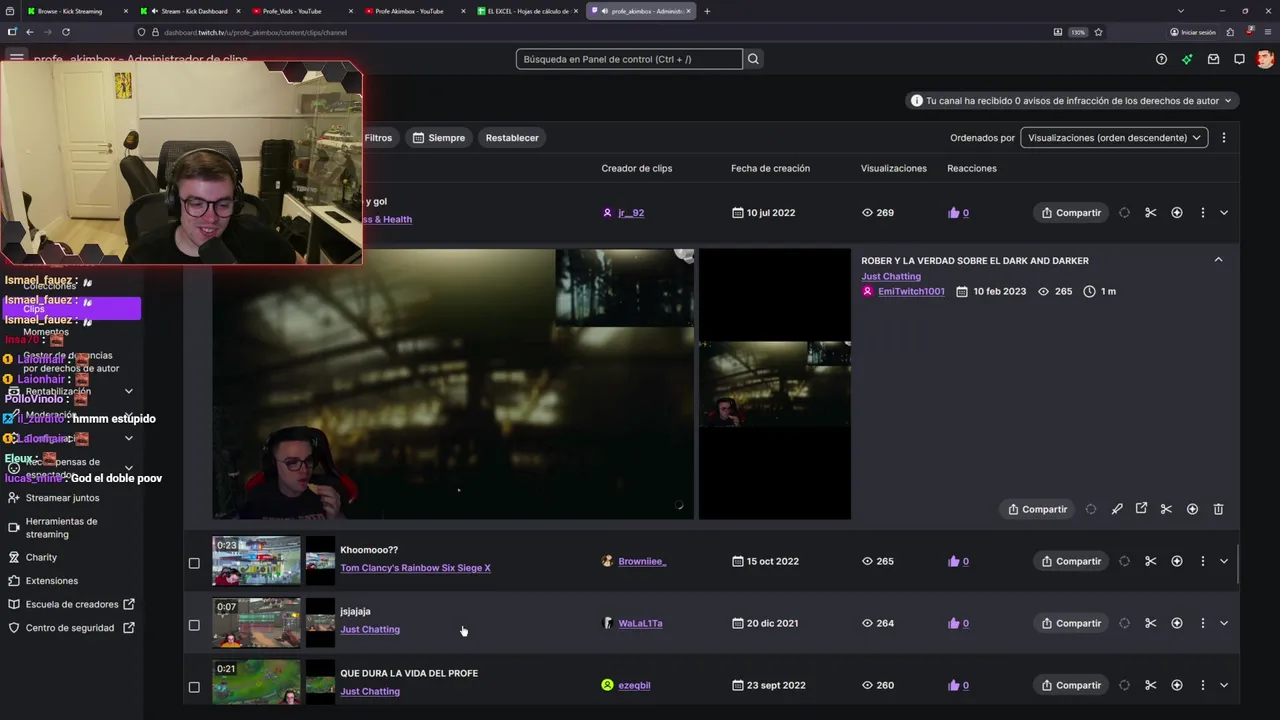The image size is (1280, 720).
Task: Expand the QUE DURA LA VIDA row
Action: point(1224,685)
